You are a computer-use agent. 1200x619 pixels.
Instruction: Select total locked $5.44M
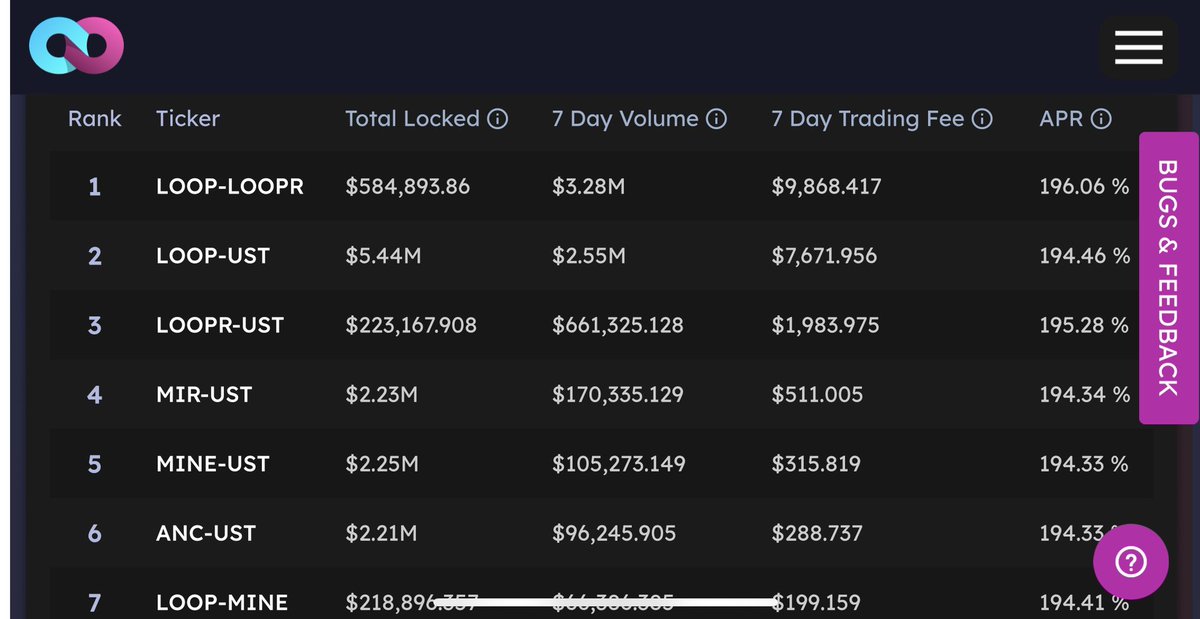(x=383, y=256)
